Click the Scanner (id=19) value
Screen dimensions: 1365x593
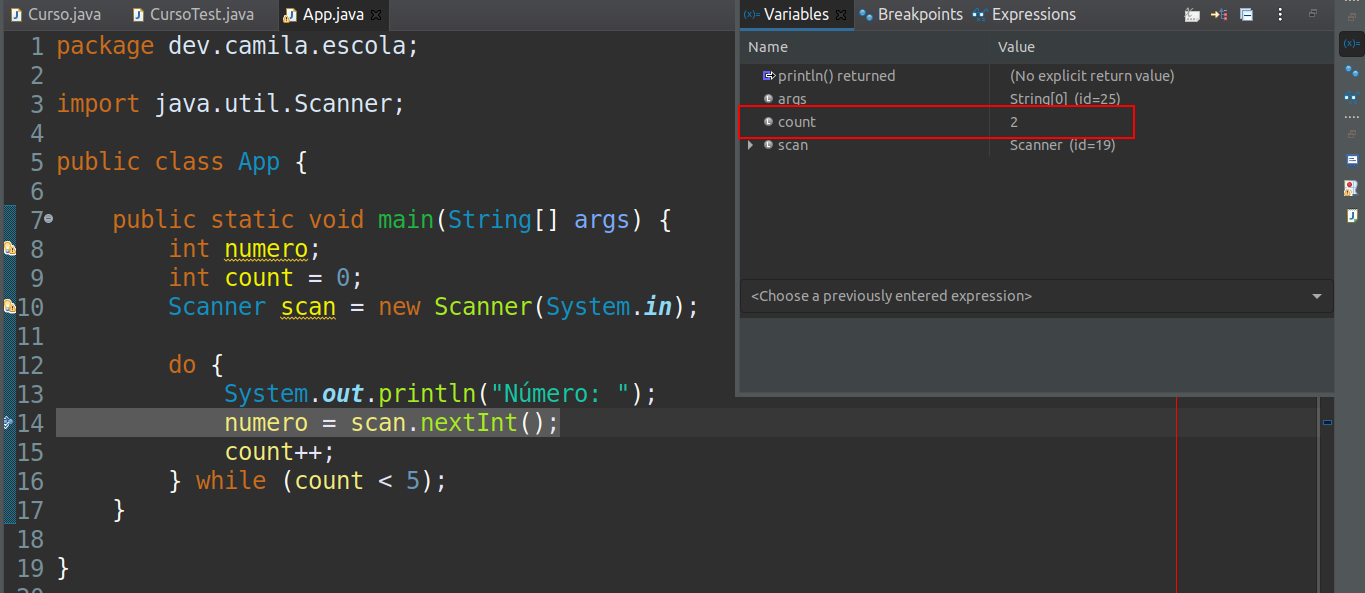pyautogui.click(x=1062, y=145)
